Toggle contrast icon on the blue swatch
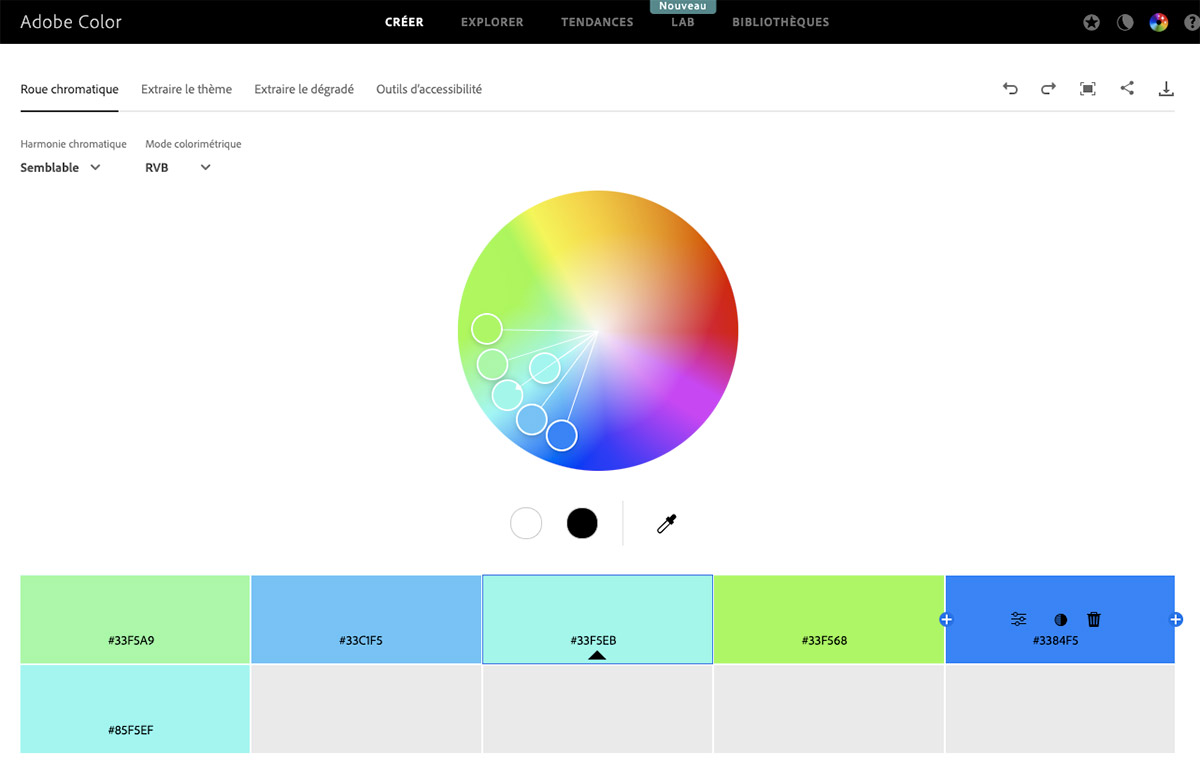Screen dimensions: 1200x782 point(1060,620)
